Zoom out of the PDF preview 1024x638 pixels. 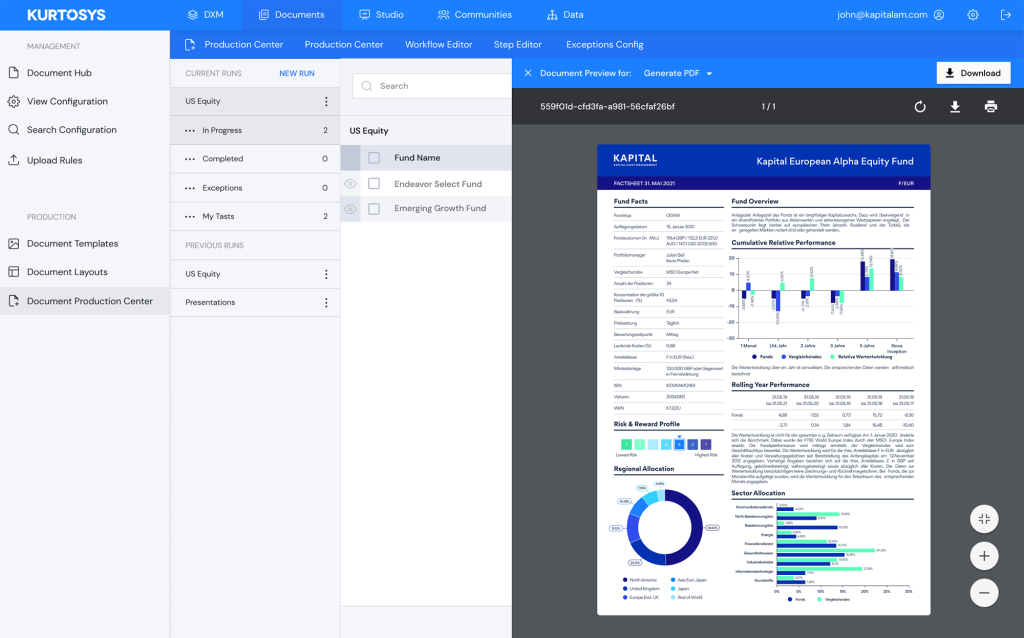tap(984, 593)
